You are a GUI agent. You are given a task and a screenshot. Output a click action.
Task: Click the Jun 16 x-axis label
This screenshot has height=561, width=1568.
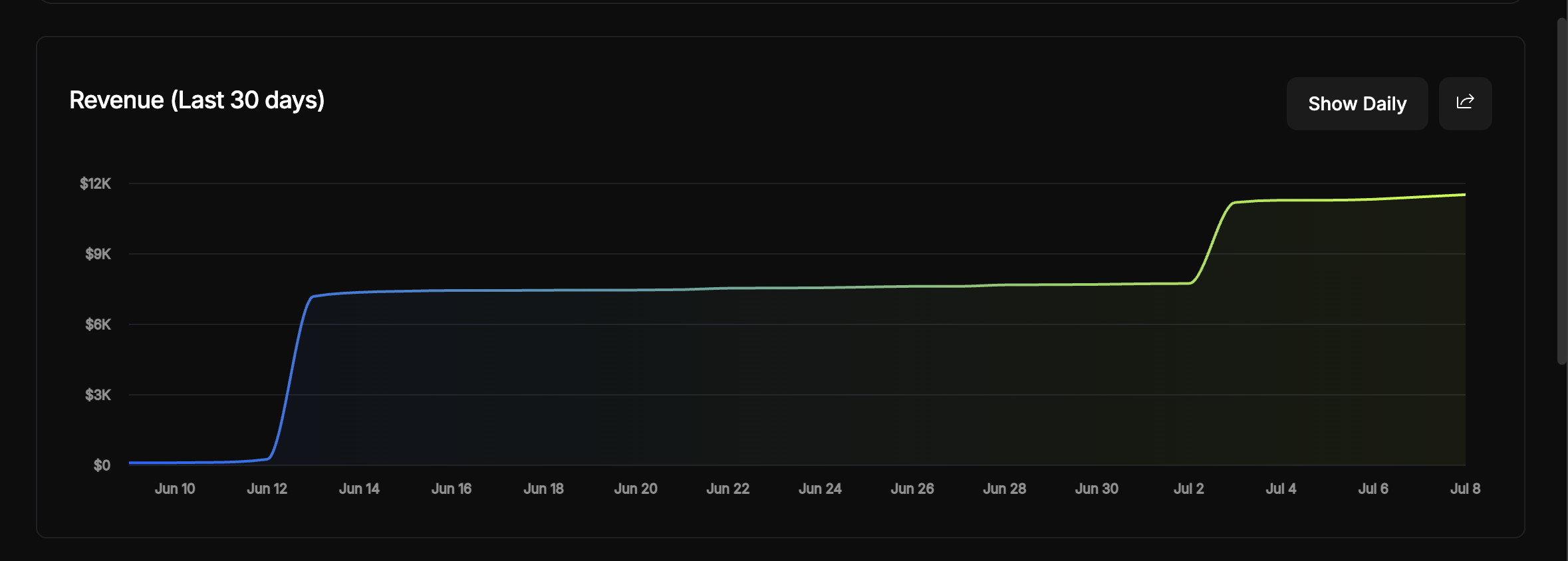point(452,489)
